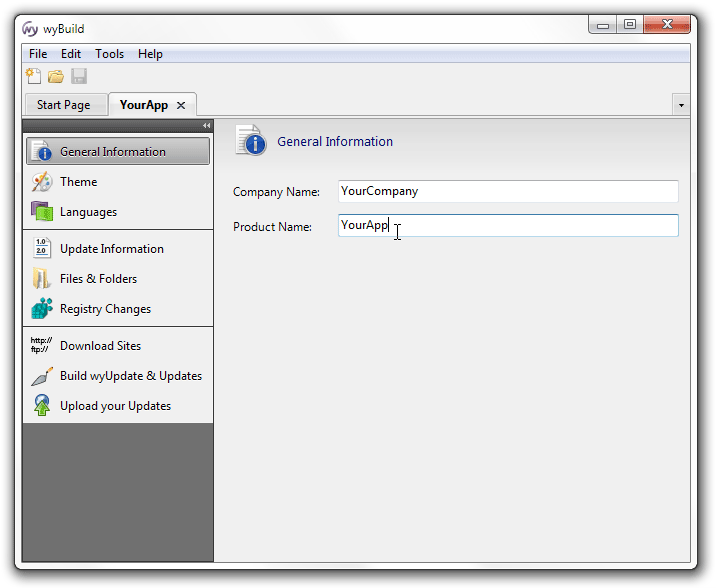Open the tab list dropdown arrow
This screenshot has height=588, width=716.
pyautogui.click(x=681, y=105)
